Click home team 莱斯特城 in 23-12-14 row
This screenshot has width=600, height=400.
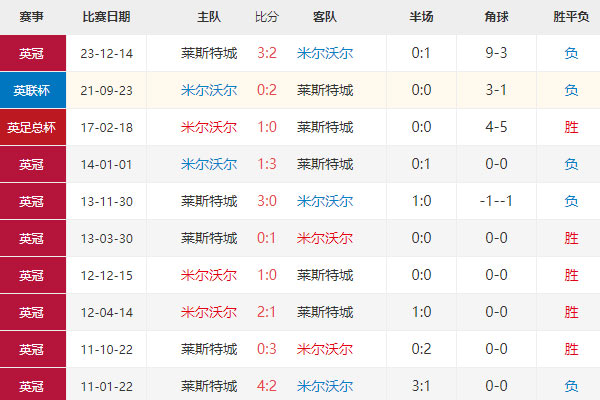tap(209, 53)
